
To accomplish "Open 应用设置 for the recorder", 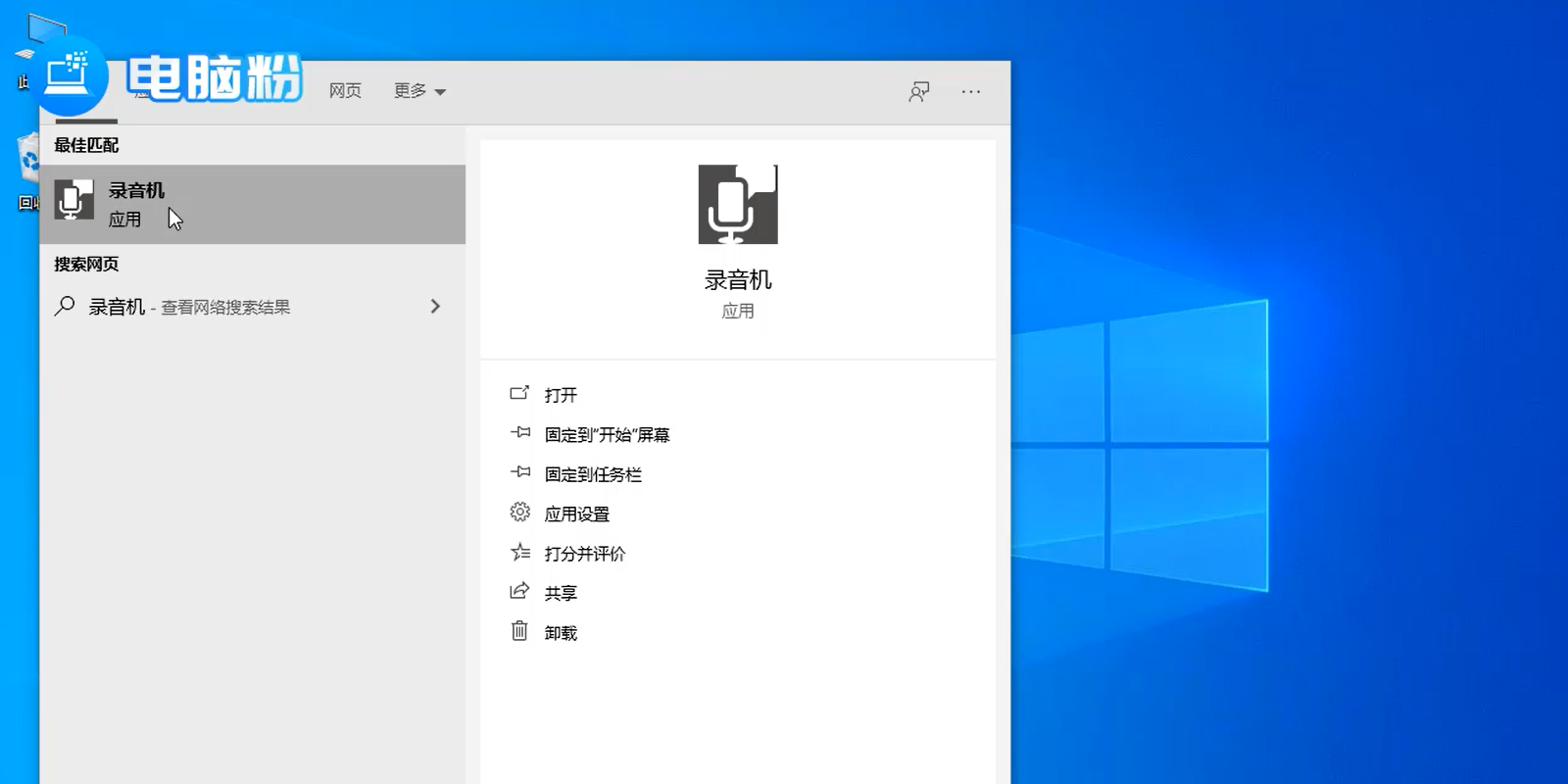I will (576, 514).
